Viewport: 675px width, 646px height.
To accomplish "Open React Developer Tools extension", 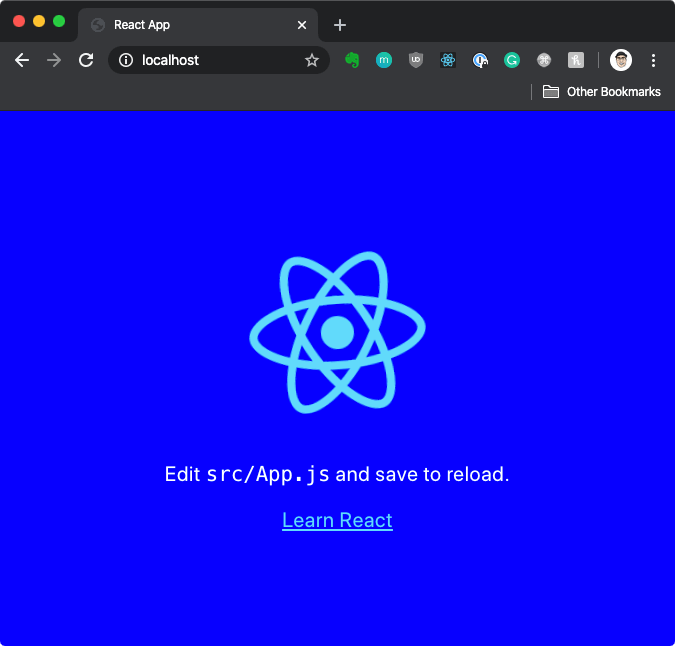I will [448, 60].
